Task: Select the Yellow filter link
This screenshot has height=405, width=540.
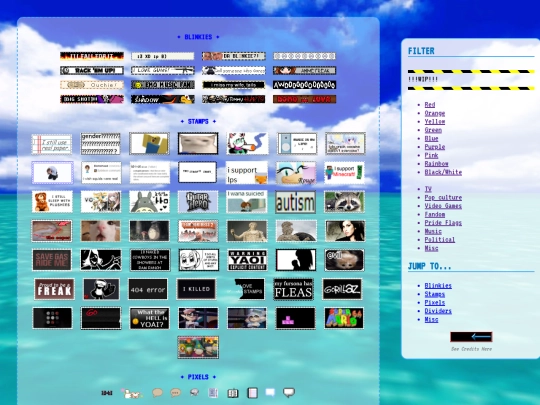Action: click(x=435, y=122)
